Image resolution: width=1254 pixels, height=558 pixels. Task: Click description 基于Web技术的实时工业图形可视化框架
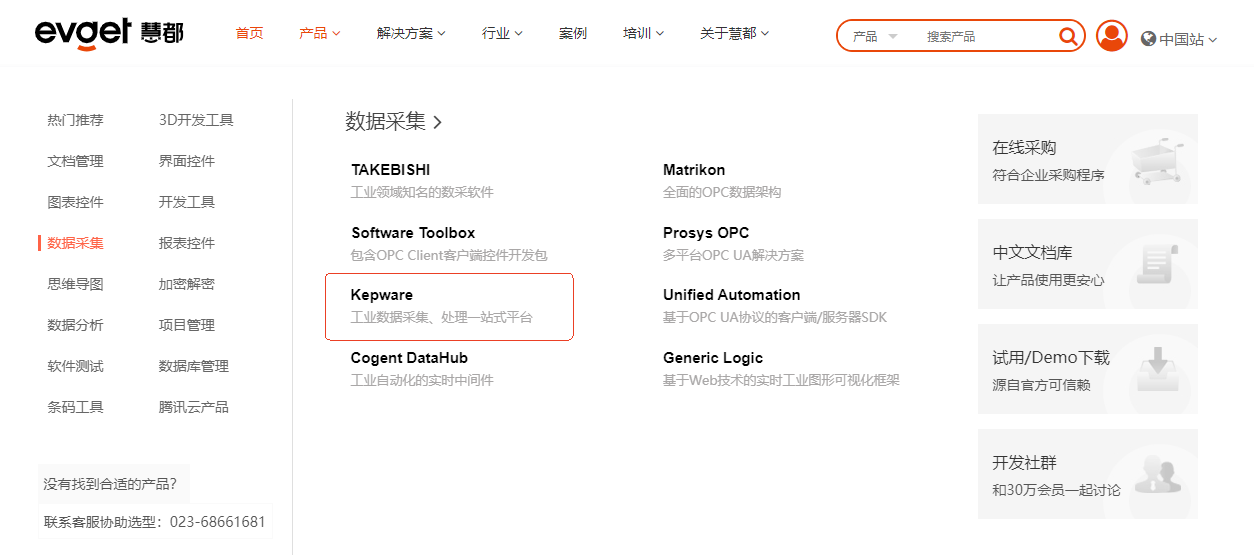pos(781,380)
